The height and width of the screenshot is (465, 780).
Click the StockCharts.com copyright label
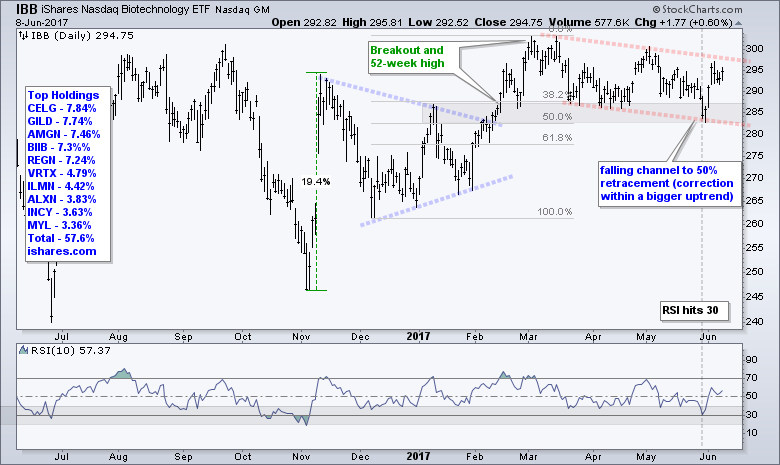pyautogui.click(x=698, y=9)
